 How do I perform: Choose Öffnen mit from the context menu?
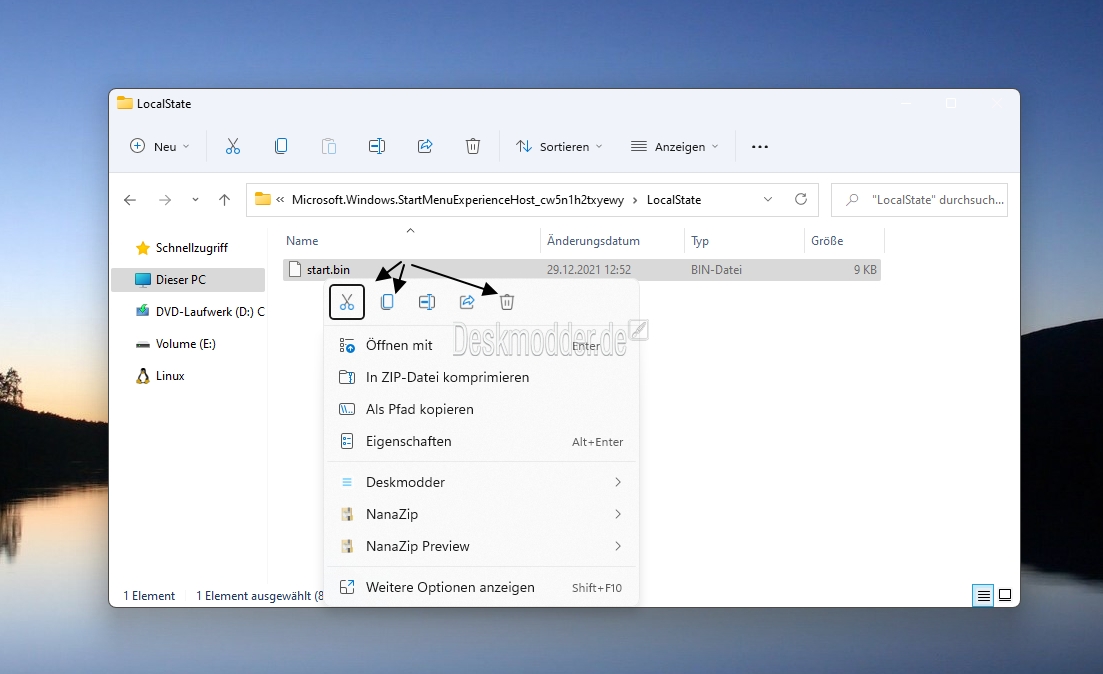point(482,345)
